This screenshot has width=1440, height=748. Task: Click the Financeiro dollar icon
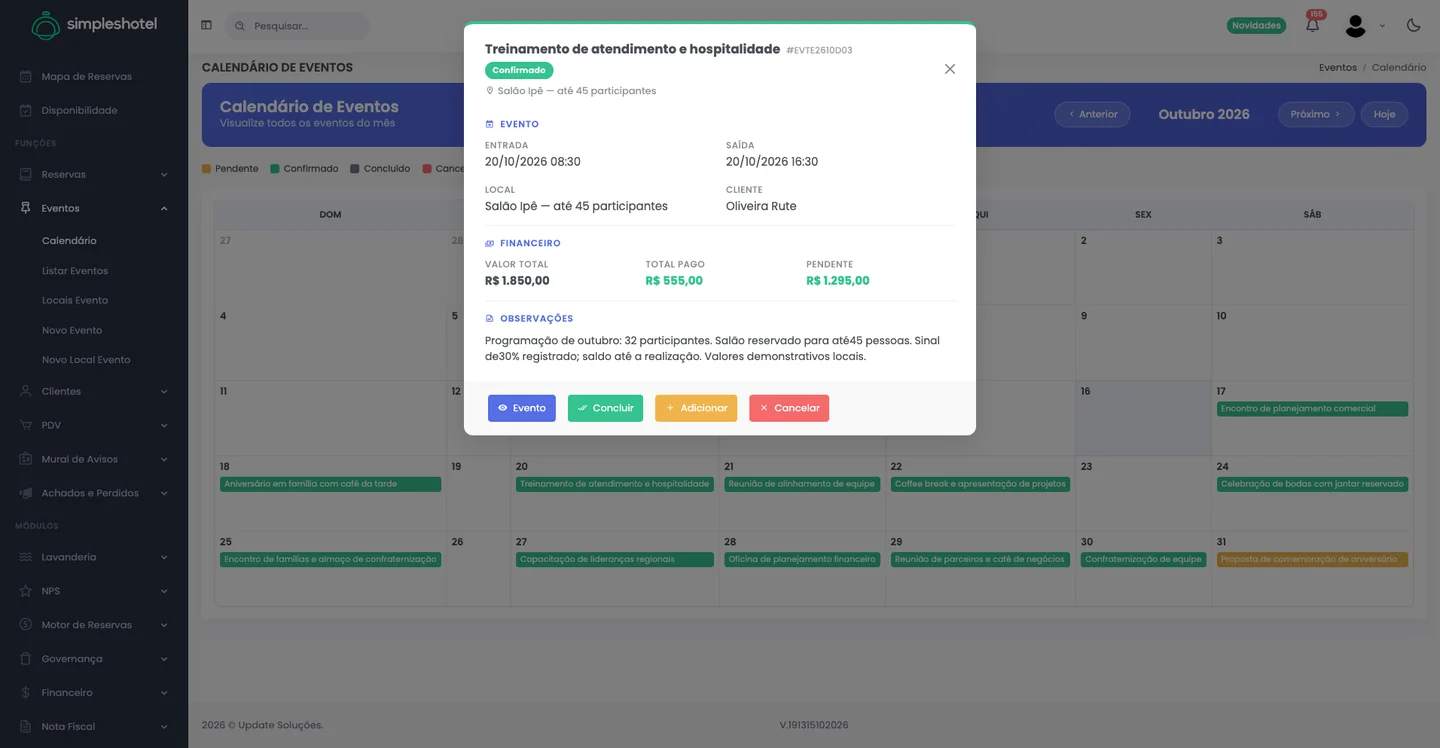[x=26, y=693]
